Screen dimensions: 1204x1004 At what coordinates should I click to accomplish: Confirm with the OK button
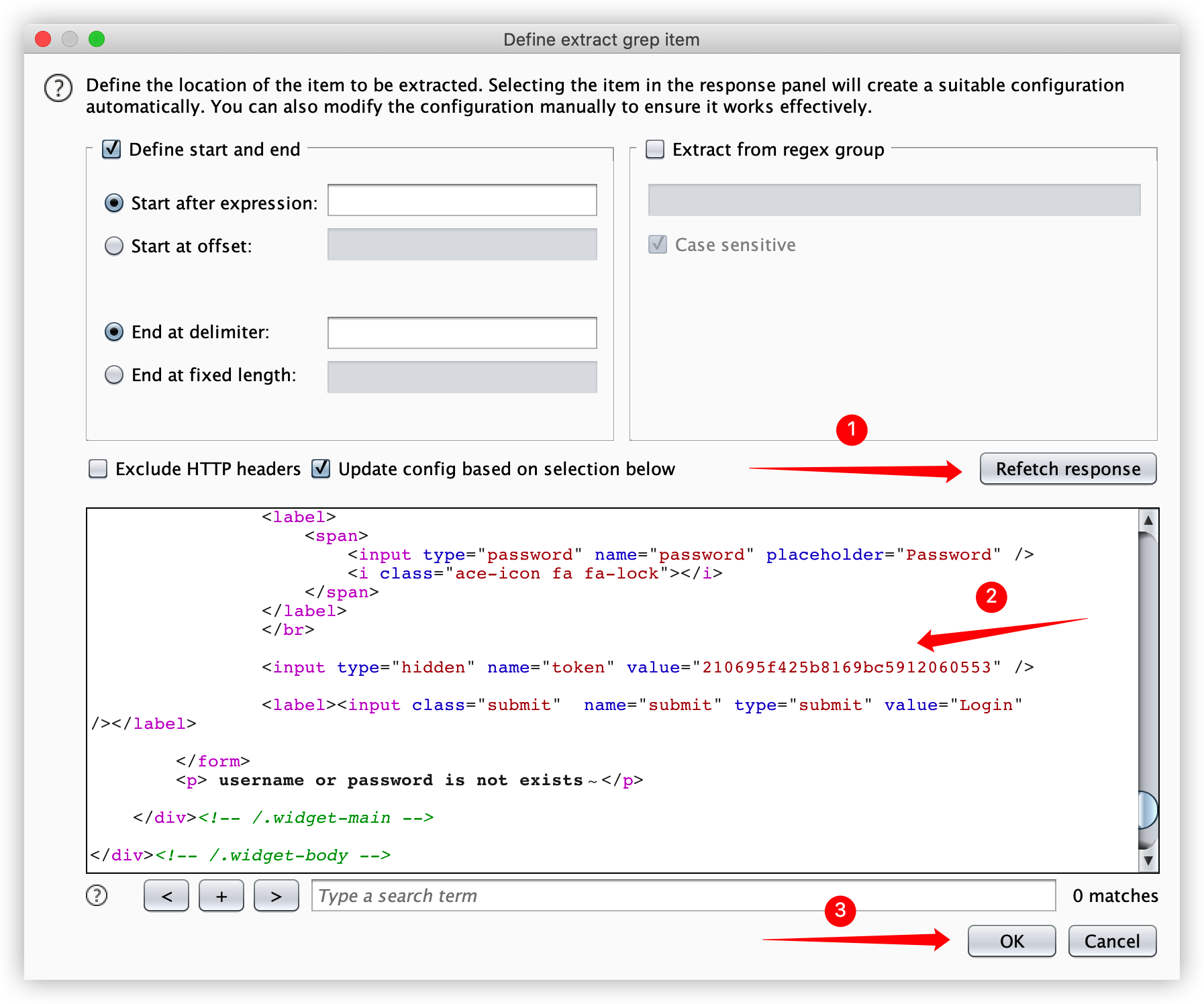click(1011, 941)
